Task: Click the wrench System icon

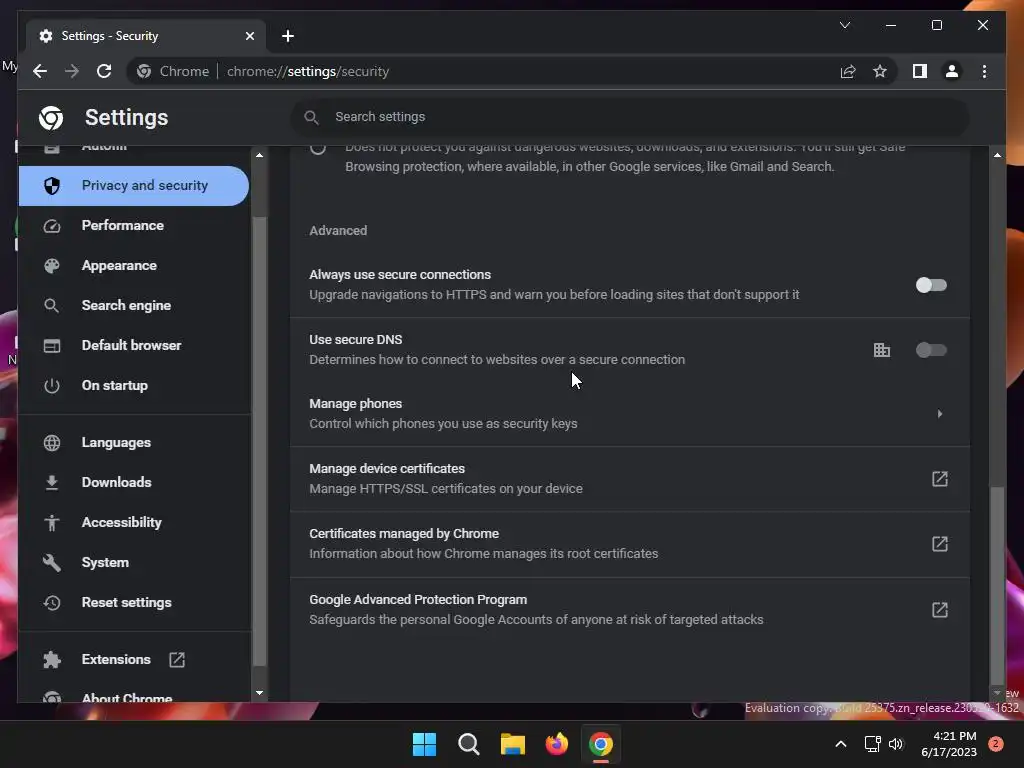Action: (x=52, y=562)
